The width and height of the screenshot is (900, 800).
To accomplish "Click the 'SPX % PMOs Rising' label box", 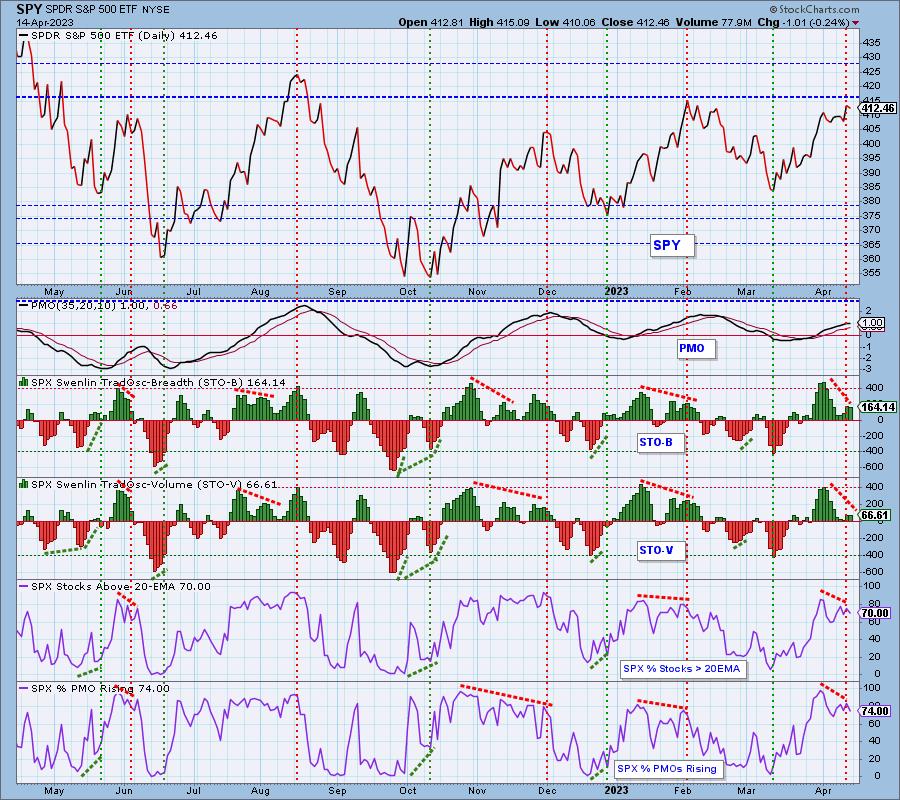I will tap(668, 768).
